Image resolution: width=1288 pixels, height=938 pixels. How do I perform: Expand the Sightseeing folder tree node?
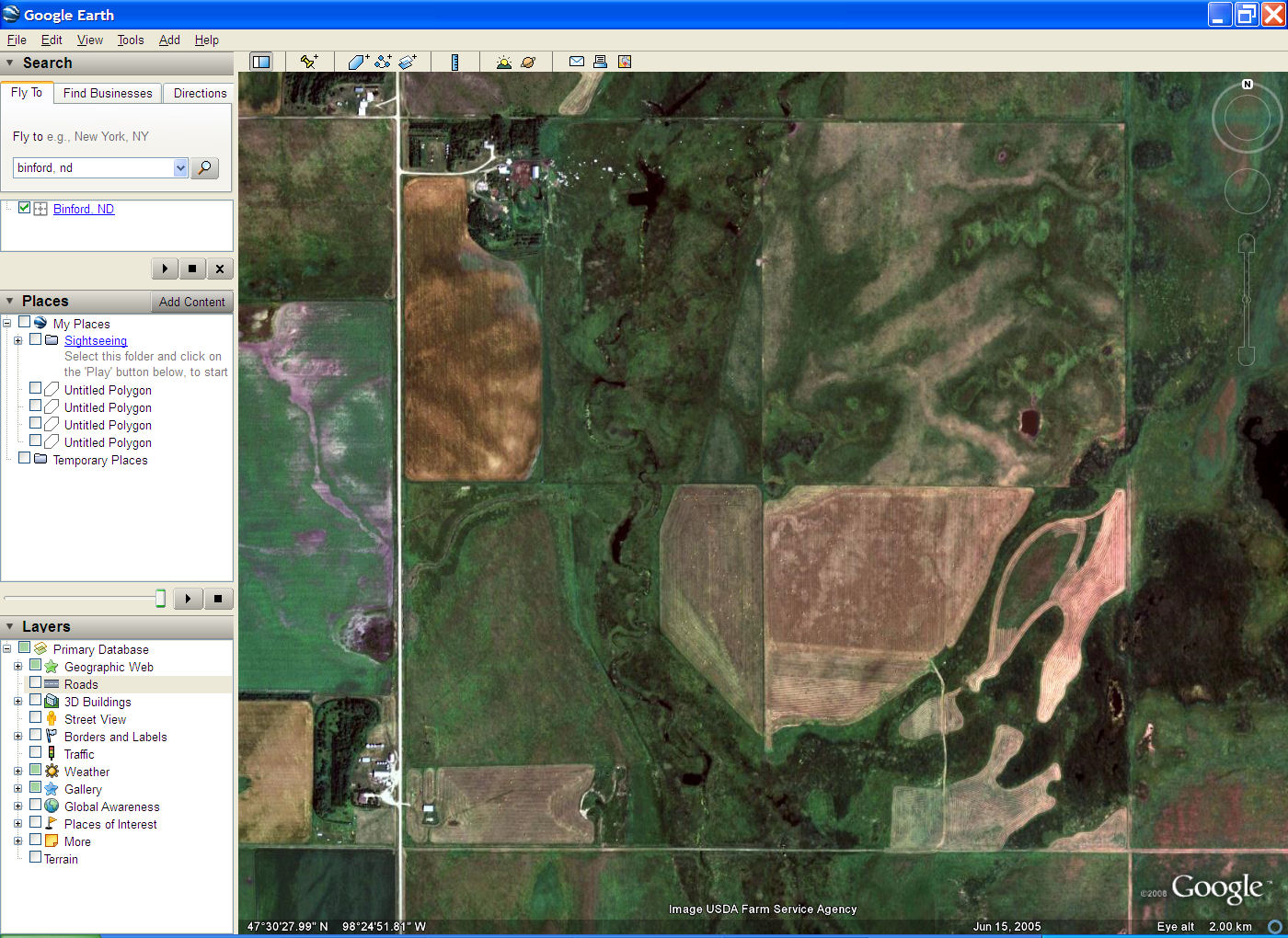pyautogui.click(x=17, y=340)
